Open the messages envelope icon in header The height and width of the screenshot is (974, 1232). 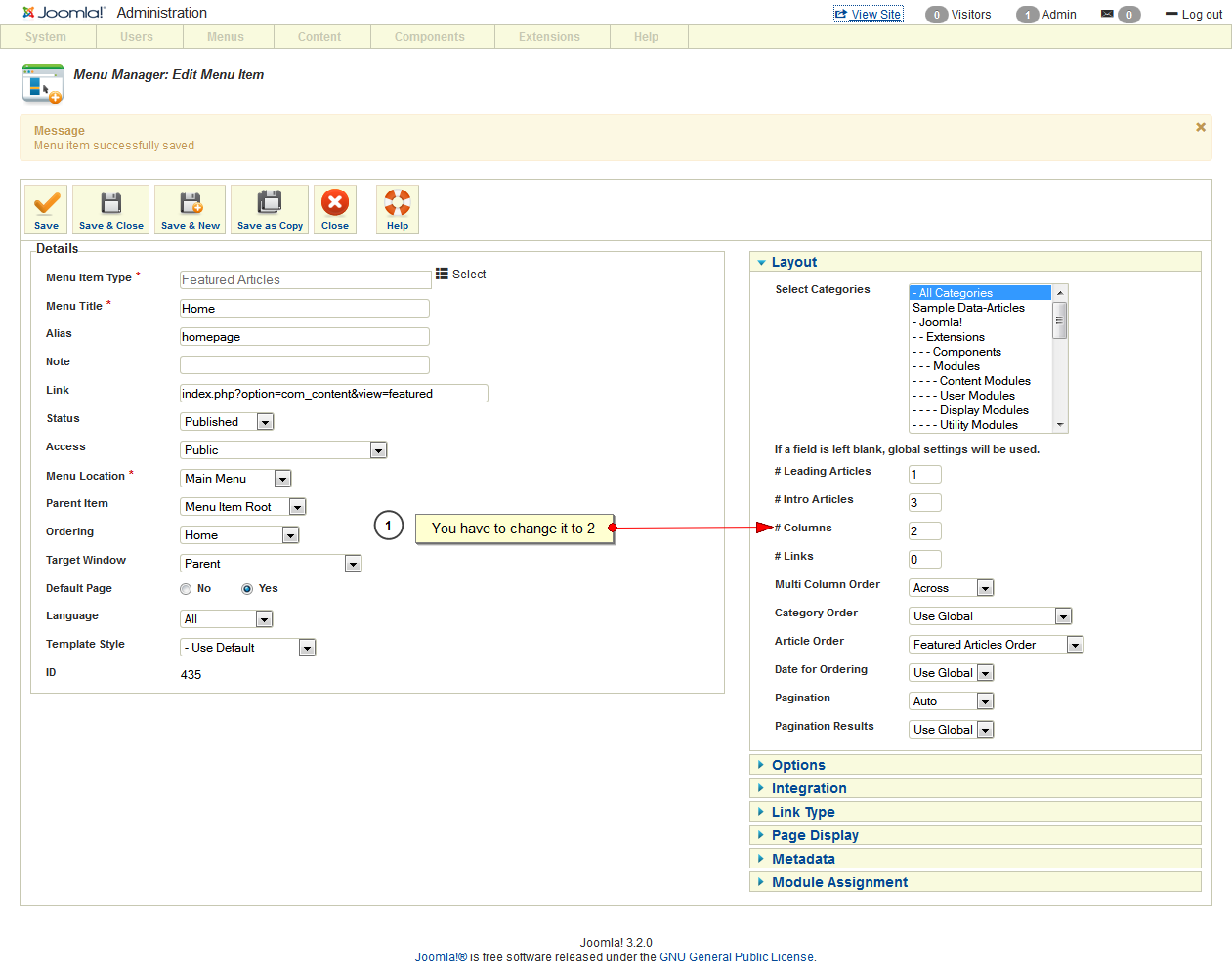(x=1107, y=14)
